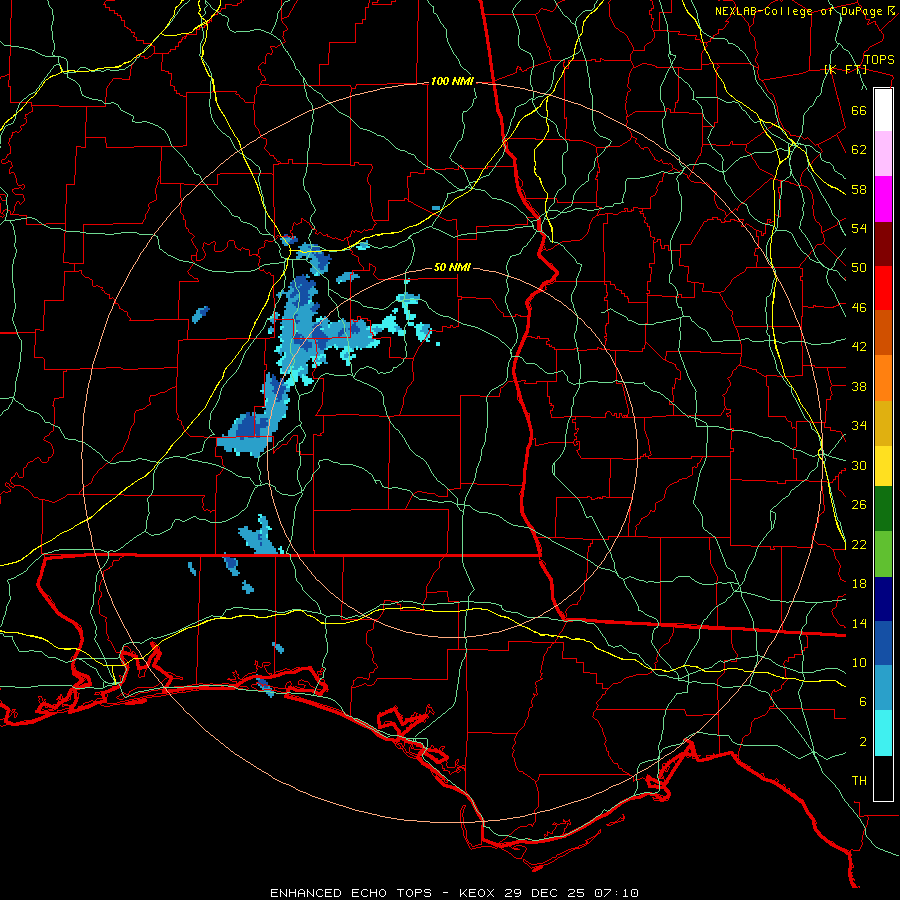Viewport: 900px width, 900px height.
Task: Click the 'TH' legend threshold label
Action: (859, 781)
